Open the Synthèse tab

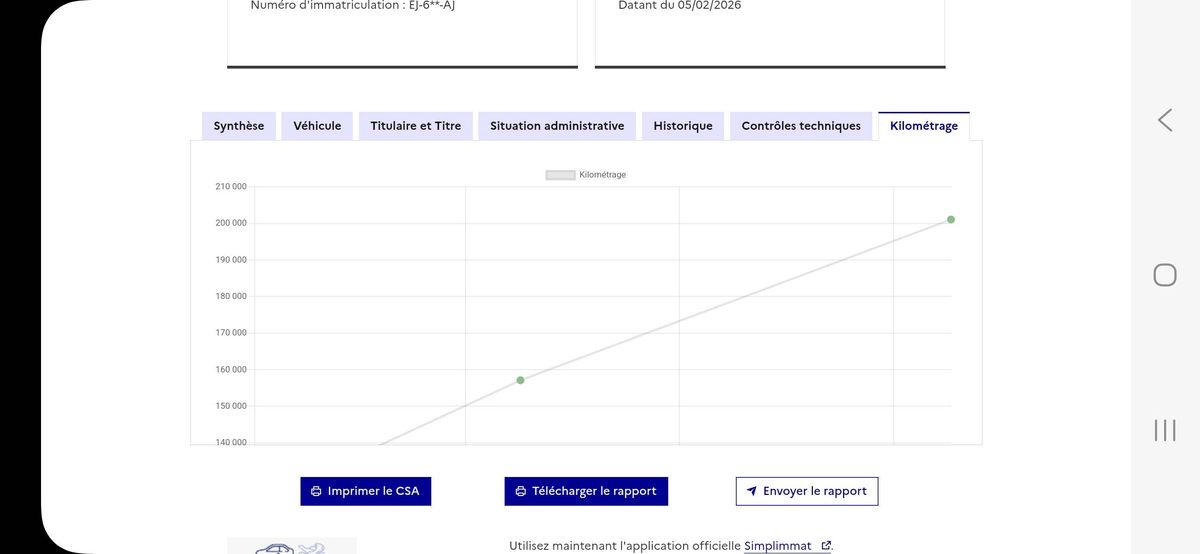point(239,126)
